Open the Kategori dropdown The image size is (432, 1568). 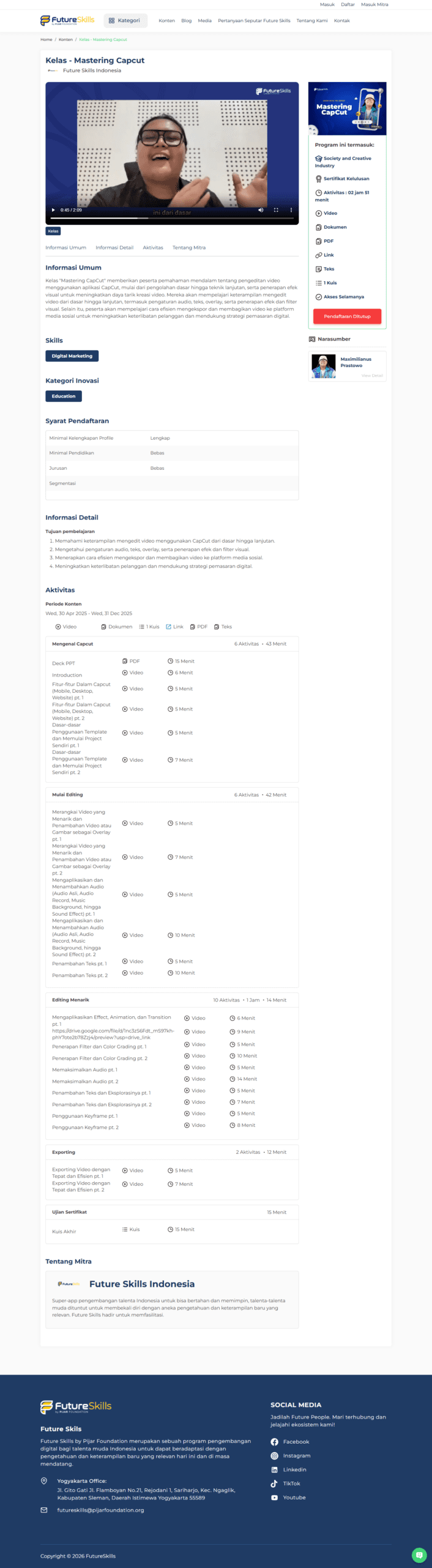pos(124,20)
